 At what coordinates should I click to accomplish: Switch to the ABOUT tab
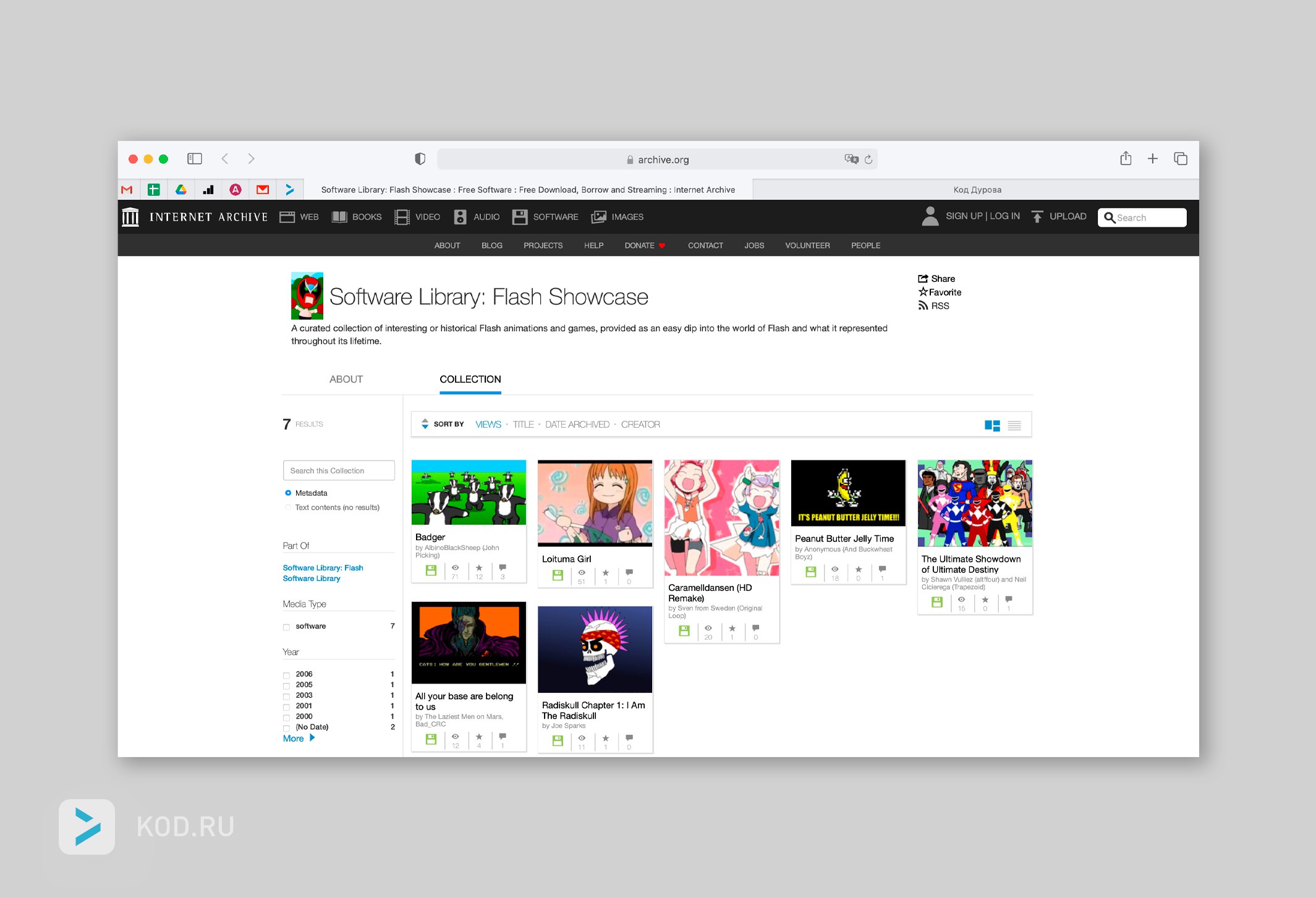pyautogui.click(x=346, y=379)
